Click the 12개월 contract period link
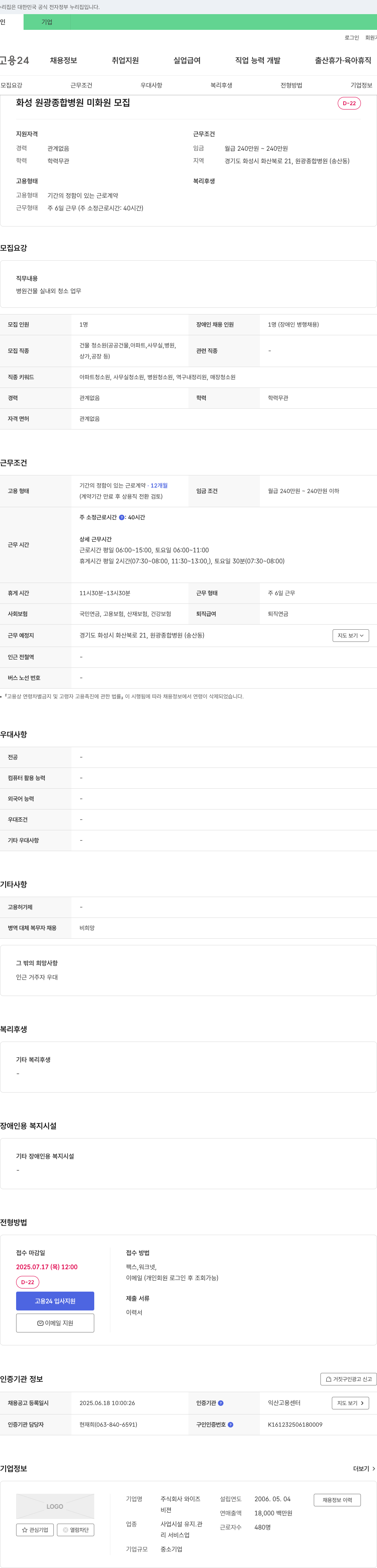The image size is (377, 1568). tap(159, 486)
